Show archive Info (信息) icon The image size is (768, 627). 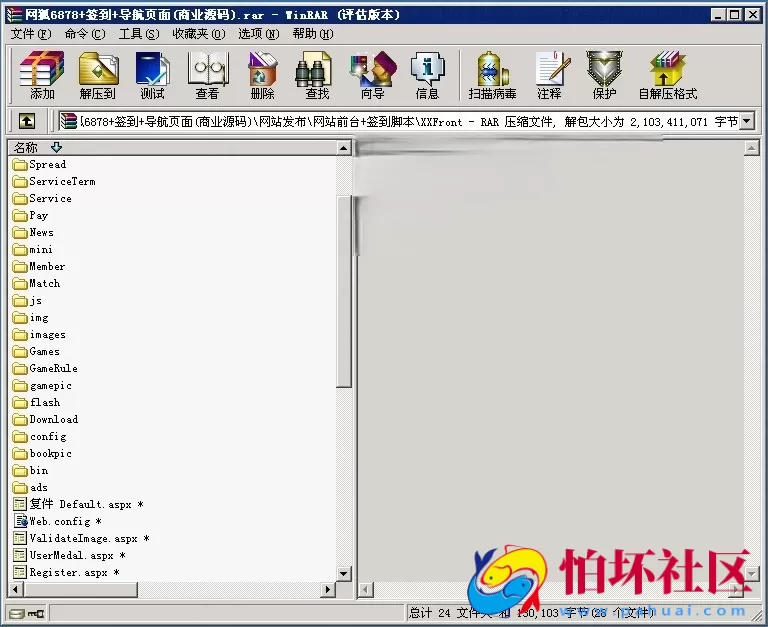[x=428, y=74]
